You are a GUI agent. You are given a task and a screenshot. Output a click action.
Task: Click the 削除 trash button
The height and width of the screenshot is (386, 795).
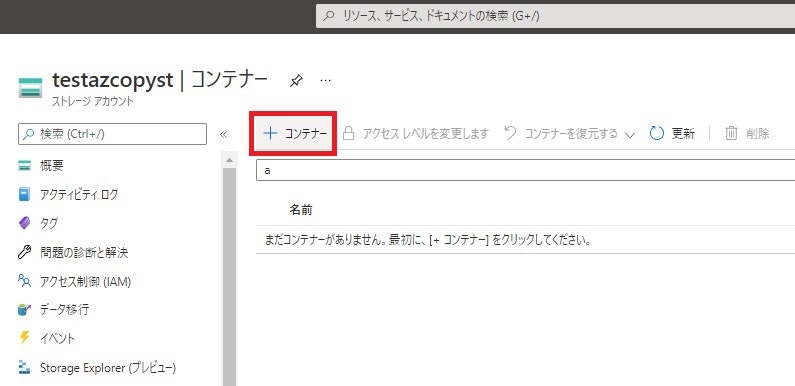747,134
